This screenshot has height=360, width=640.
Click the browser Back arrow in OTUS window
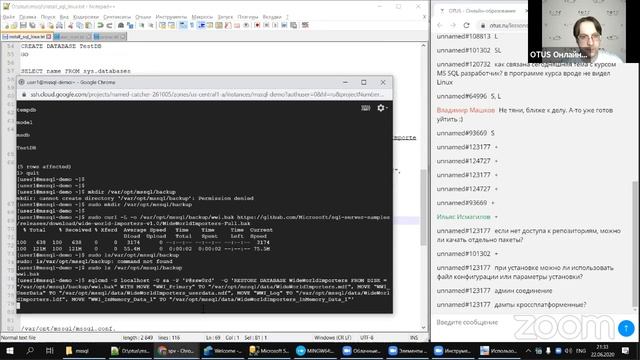(x=440, y=25)
